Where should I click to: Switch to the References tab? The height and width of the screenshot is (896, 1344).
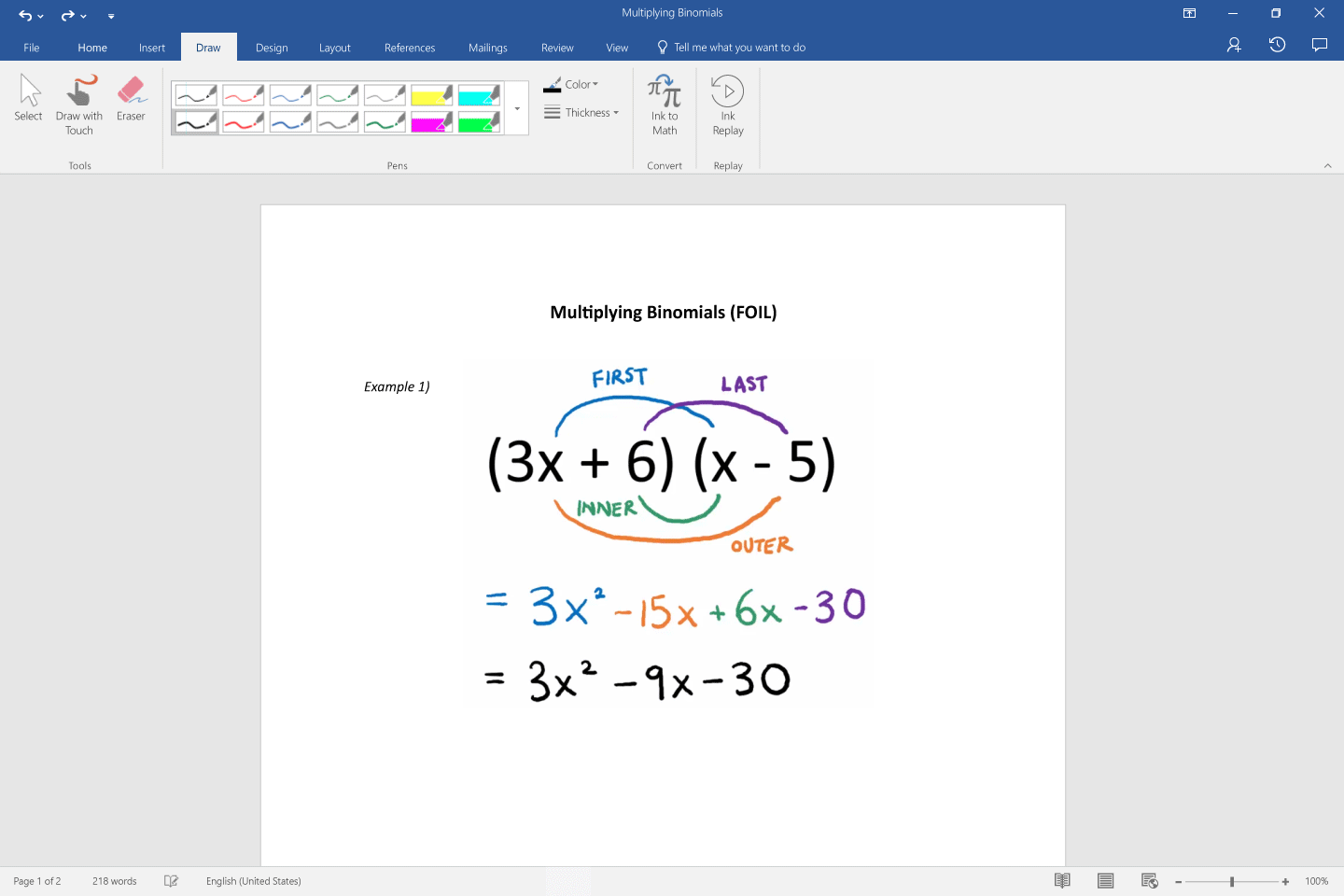pos(409,48)
